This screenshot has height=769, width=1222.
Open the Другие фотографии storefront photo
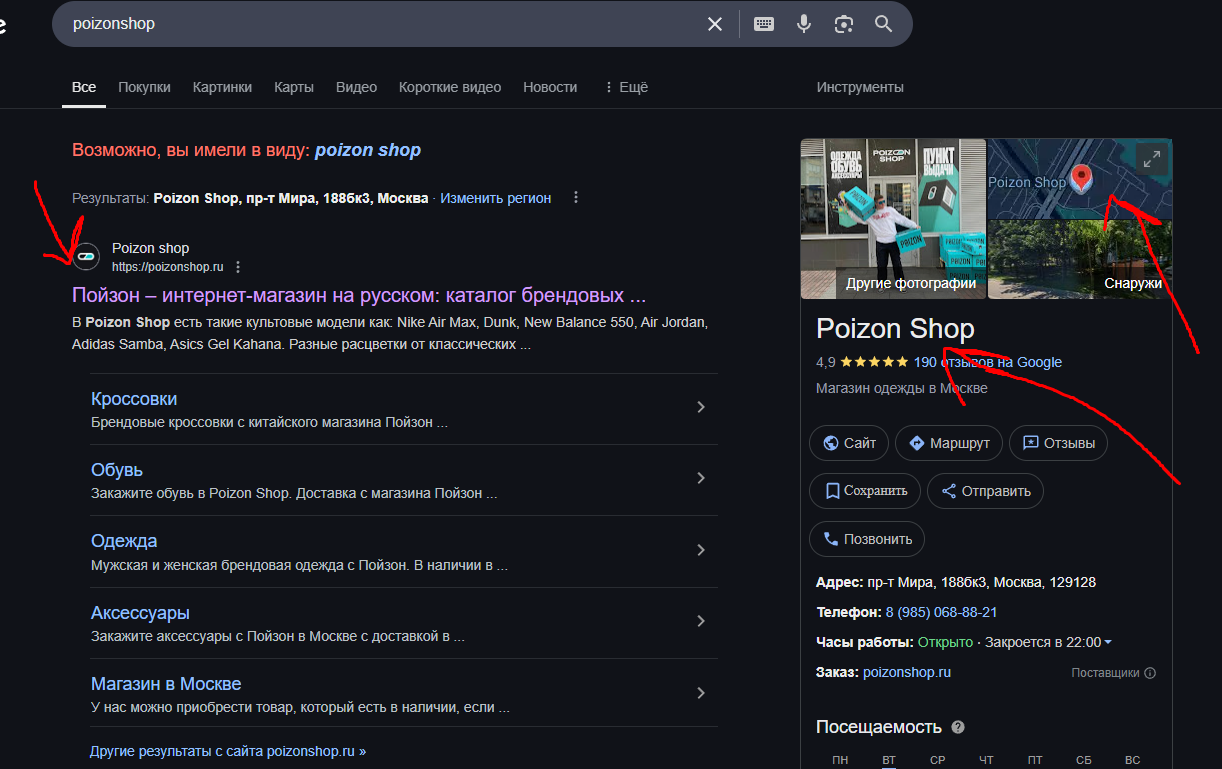click(894, 219)
